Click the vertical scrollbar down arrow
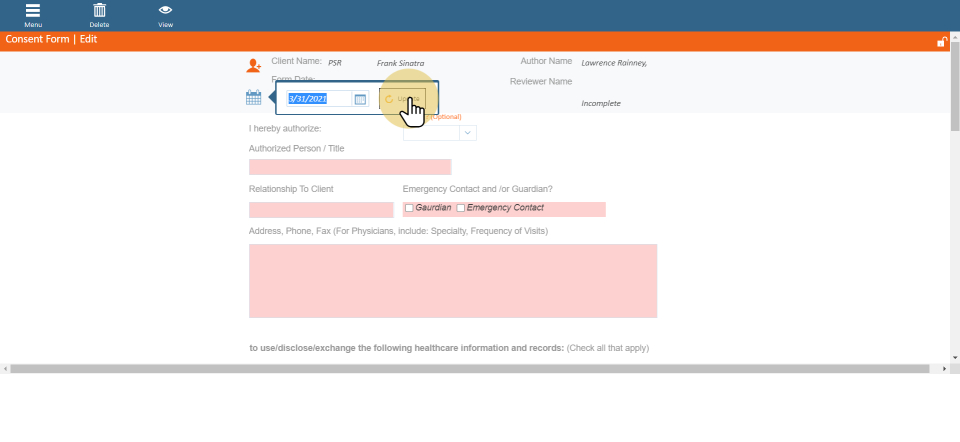Image resolution: width=960 pixels, height=442 pixels. click(954, 357)
